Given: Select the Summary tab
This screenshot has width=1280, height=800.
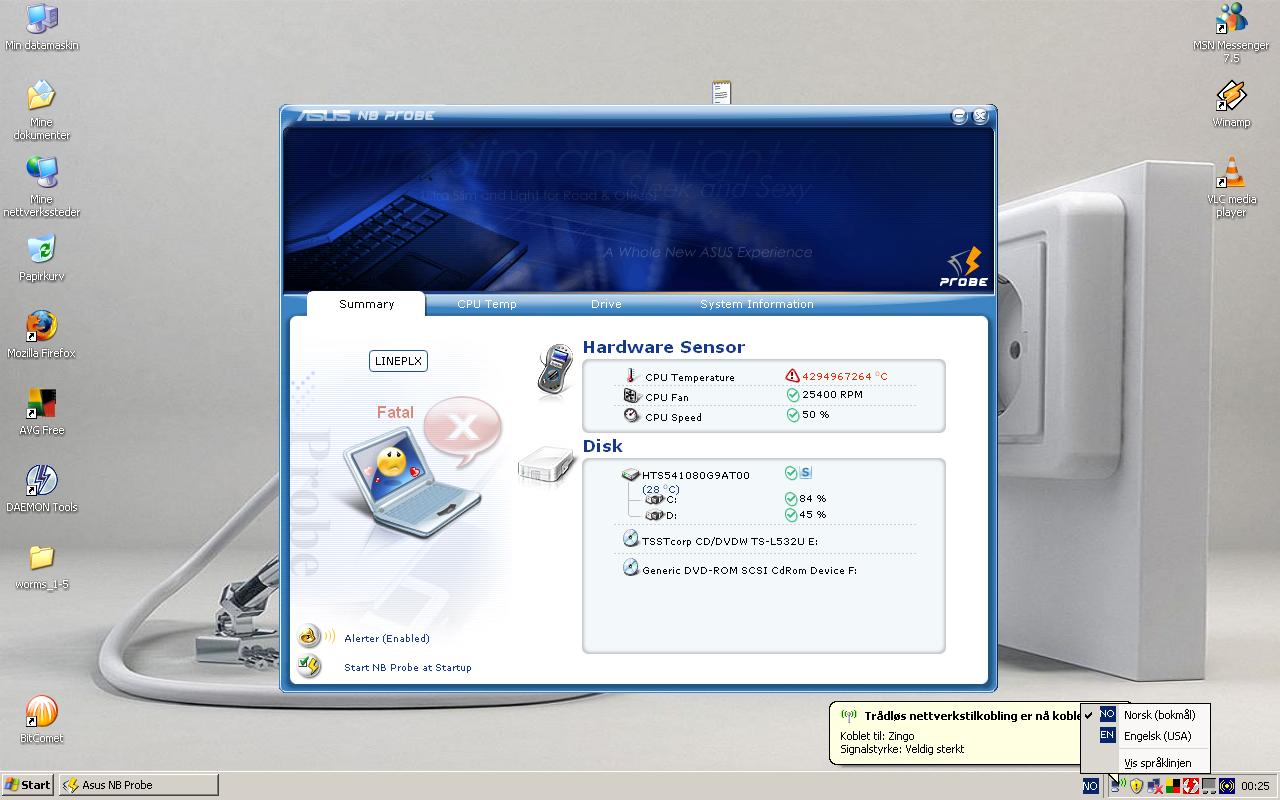Looking at the screenshot, I should 366,304.
